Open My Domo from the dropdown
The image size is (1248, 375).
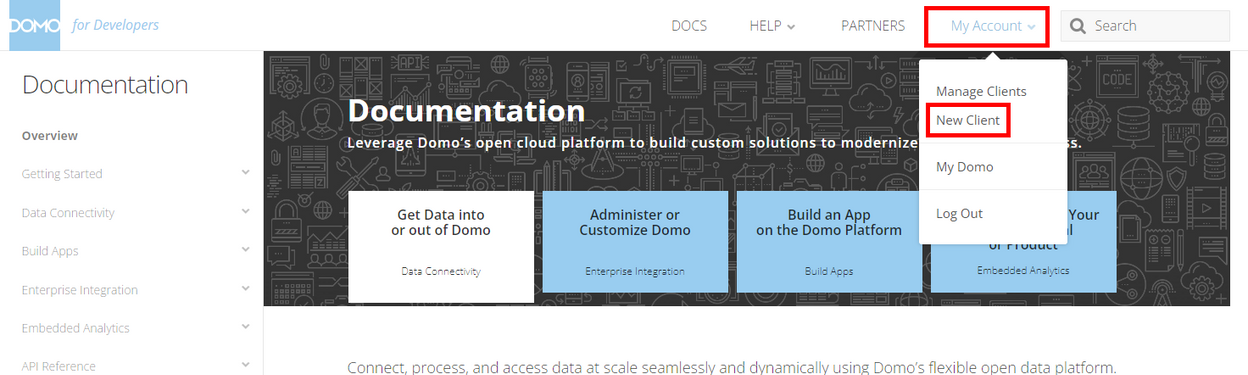(x=965, y=167)
